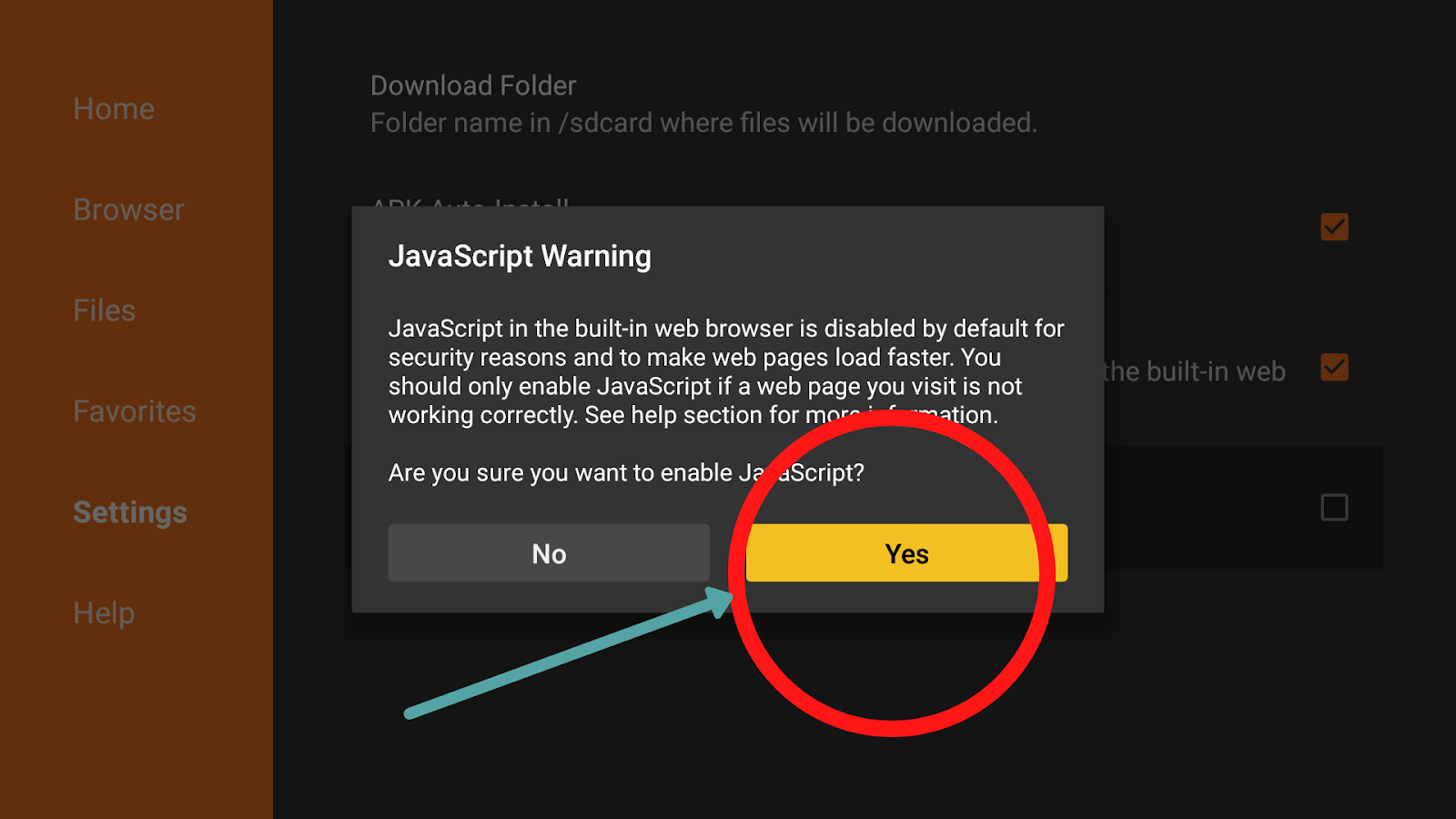Toggle the topmost checked orange checkbox
Viewport: 1456px width, 819px height.
click(1334, 227)
